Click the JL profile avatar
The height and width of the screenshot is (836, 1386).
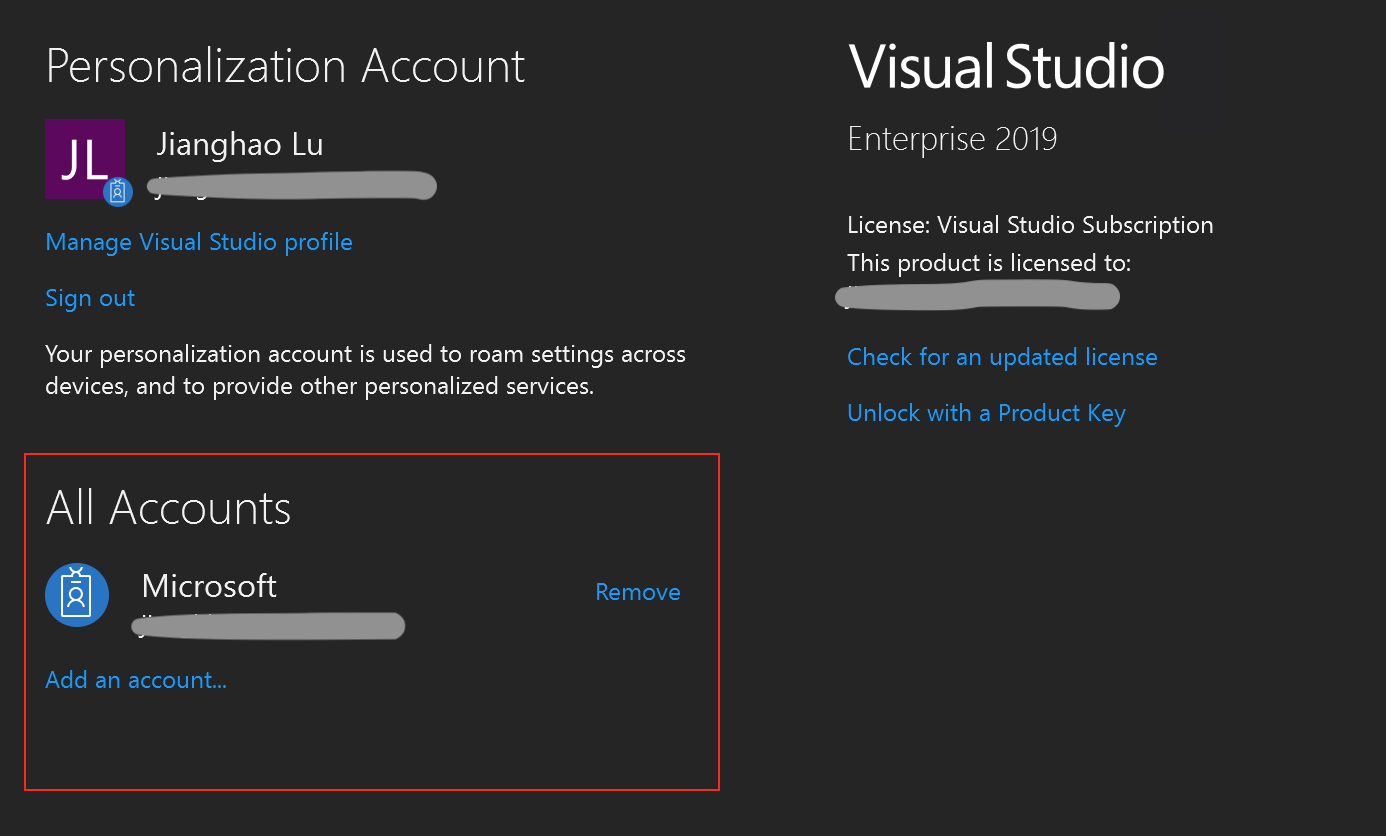(85, 159)
